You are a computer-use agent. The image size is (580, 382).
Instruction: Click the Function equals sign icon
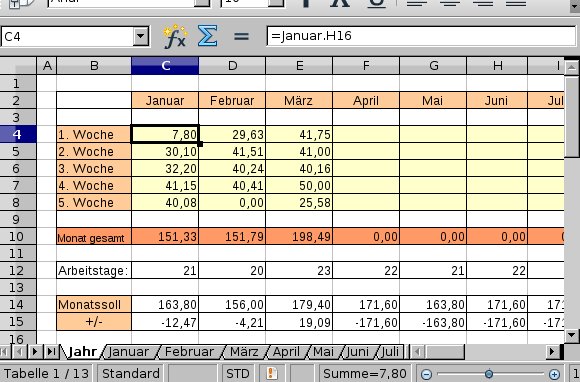coord(241,36)
